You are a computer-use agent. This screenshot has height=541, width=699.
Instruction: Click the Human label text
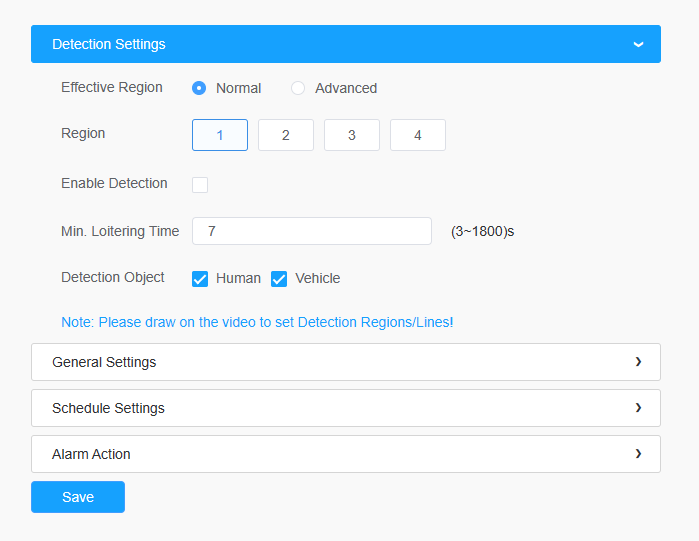(x=238, y=279)
